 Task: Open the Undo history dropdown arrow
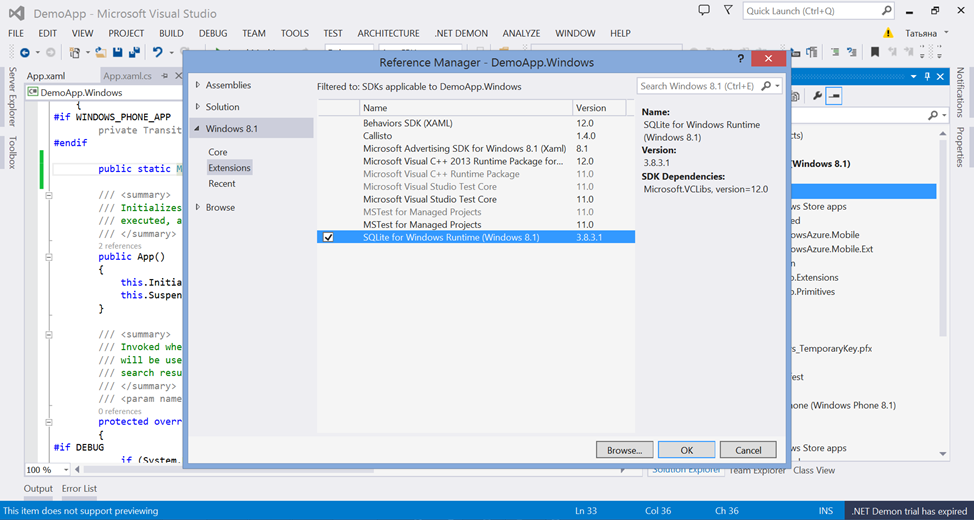[170, 53]
